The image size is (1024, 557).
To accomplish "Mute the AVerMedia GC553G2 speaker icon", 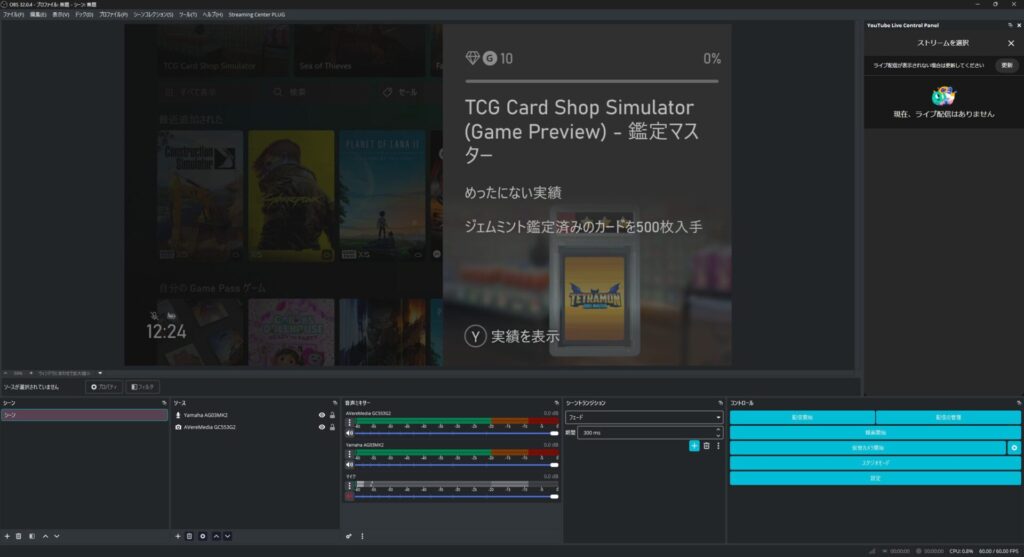I will pos(349,435).
